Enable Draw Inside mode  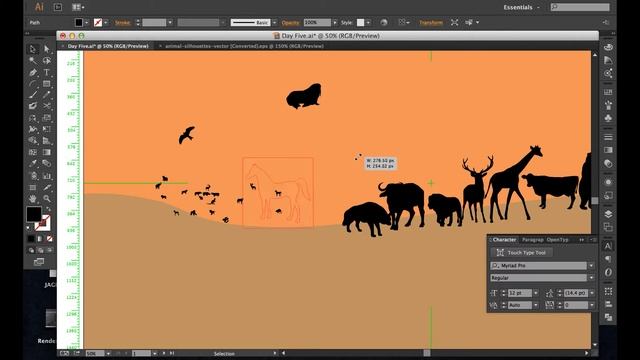click(x=49, y=250)
